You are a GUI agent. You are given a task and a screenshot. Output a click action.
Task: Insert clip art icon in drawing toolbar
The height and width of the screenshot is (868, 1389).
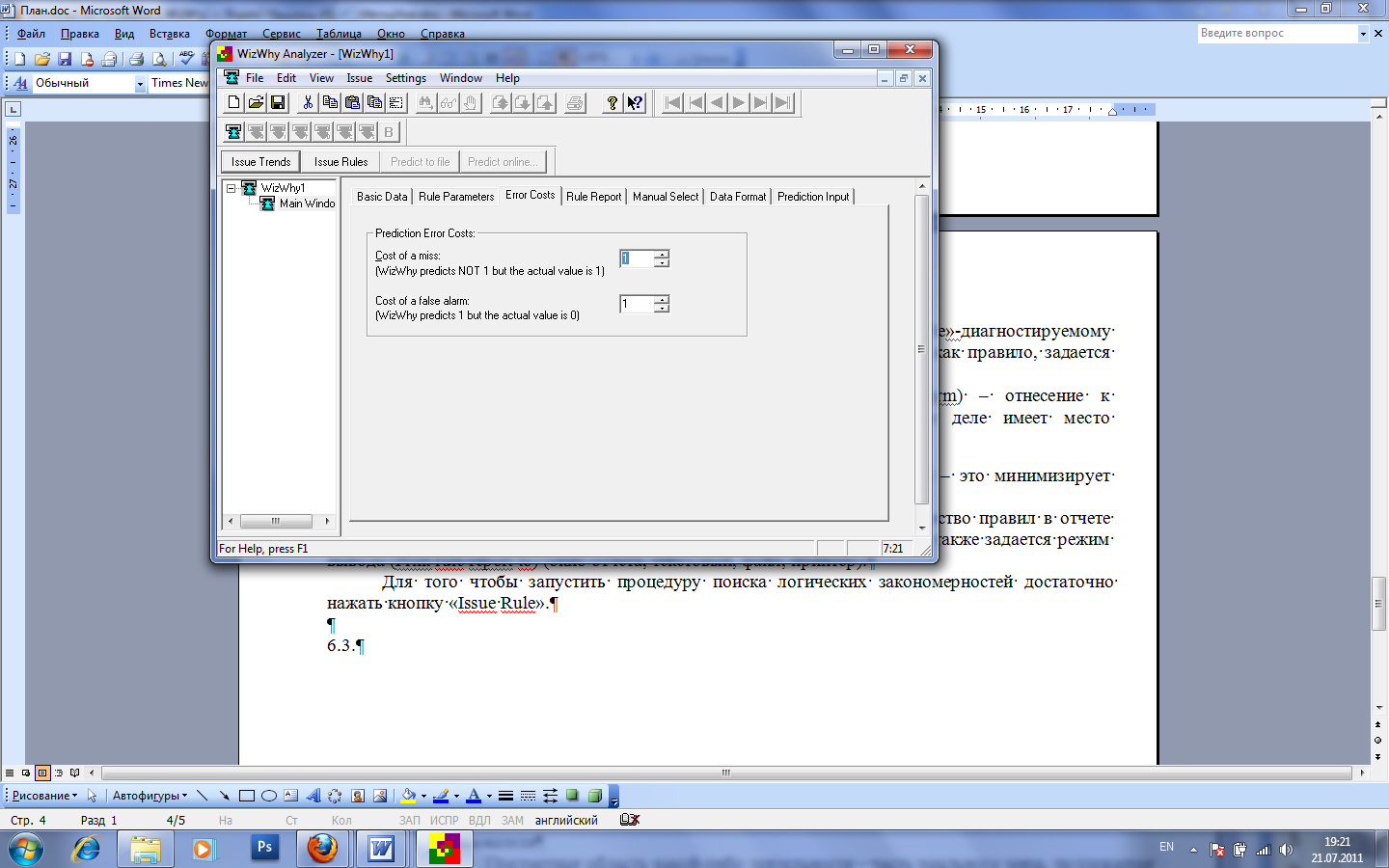coord(358,796)
